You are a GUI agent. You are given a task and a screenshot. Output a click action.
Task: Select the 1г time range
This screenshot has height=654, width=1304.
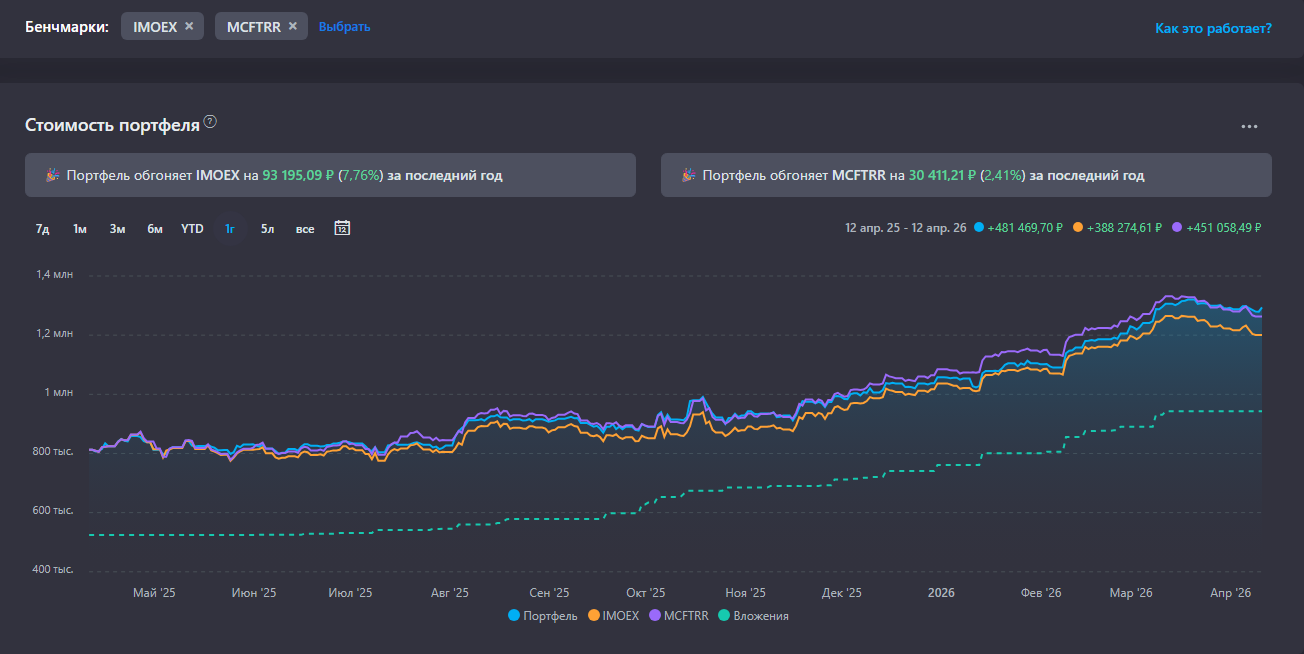click(x=230, y=229)
